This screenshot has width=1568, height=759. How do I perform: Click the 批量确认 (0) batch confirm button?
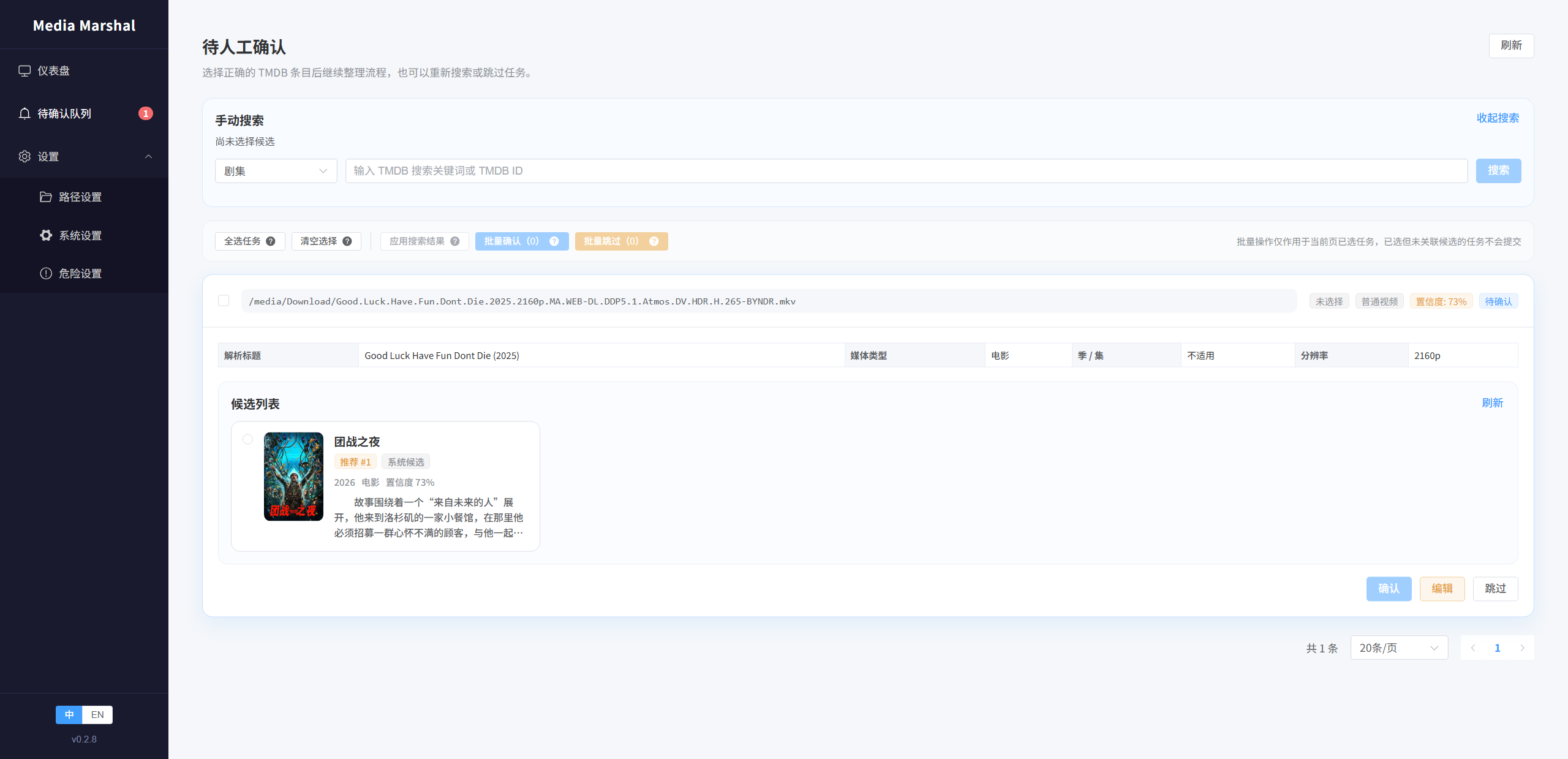522,241
